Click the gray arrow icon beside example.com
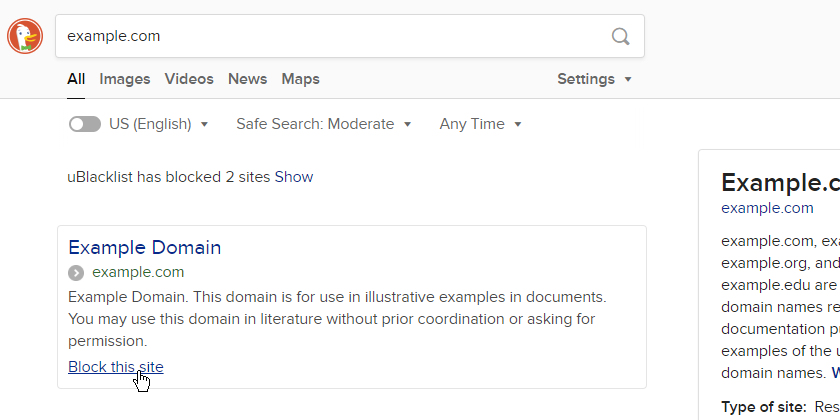 [x=76, y=273]
